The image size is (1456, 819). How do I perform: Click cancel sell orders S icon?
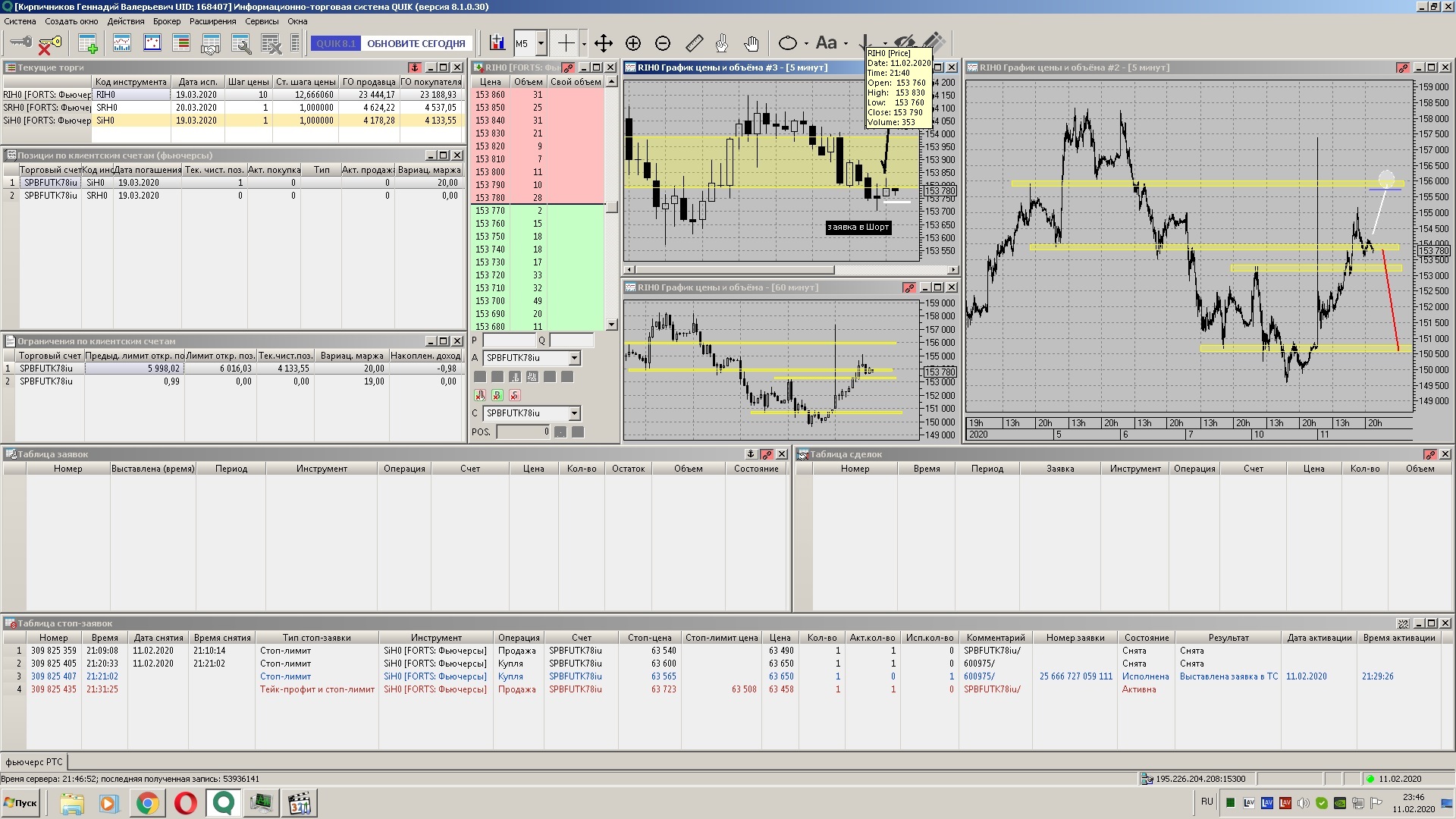coord(515,395)
